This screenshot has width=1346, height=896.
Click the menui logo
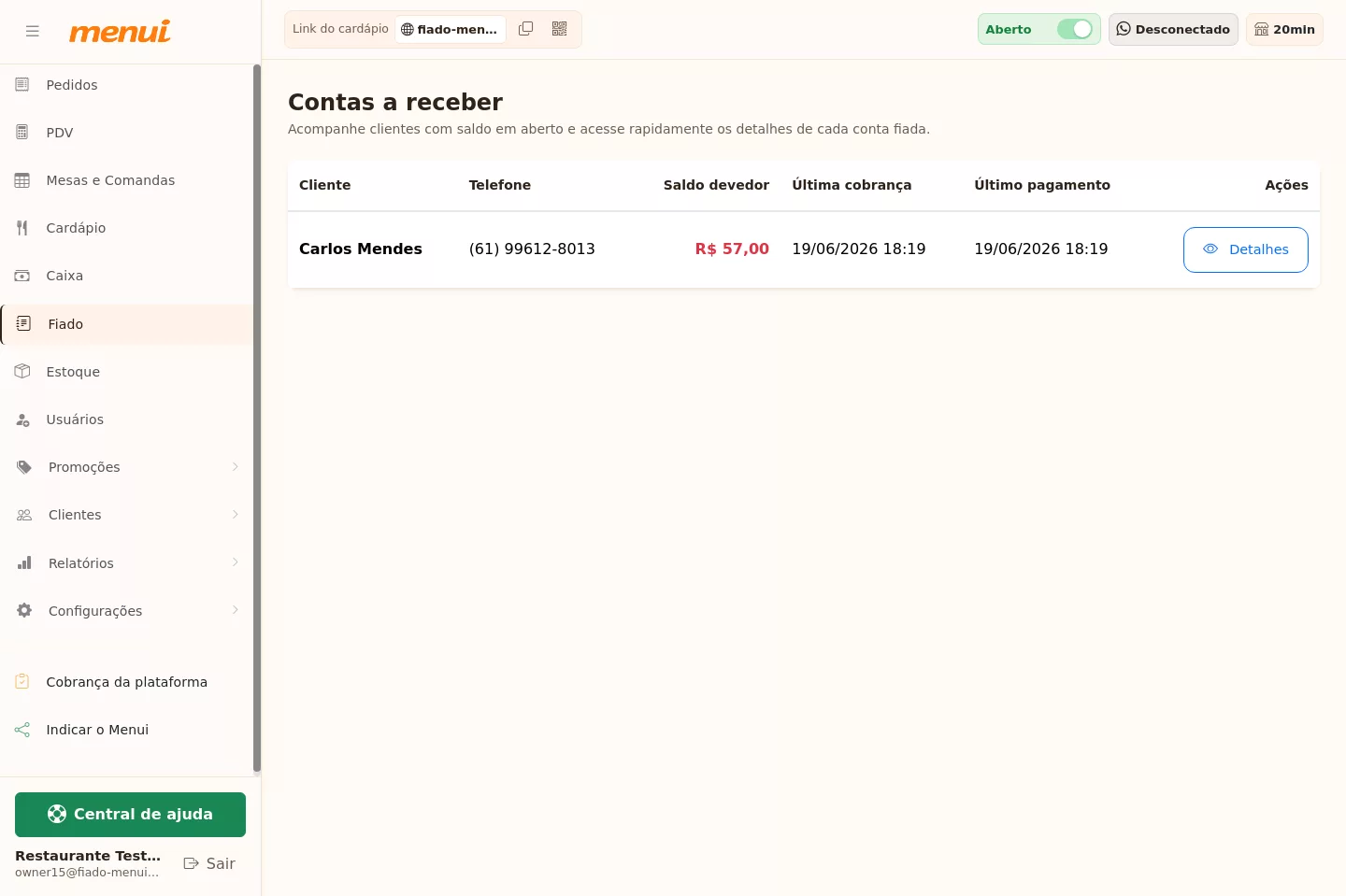[120, 32]
